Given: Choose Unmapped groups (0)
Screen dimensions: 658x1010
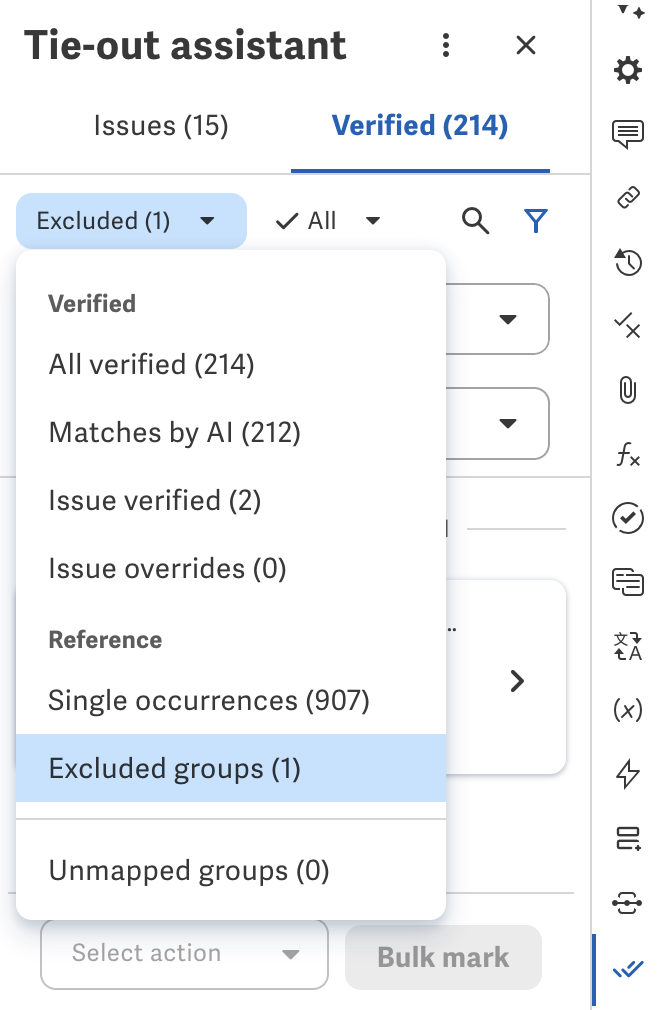Looking at the screenshot, I should pos(231,871).
